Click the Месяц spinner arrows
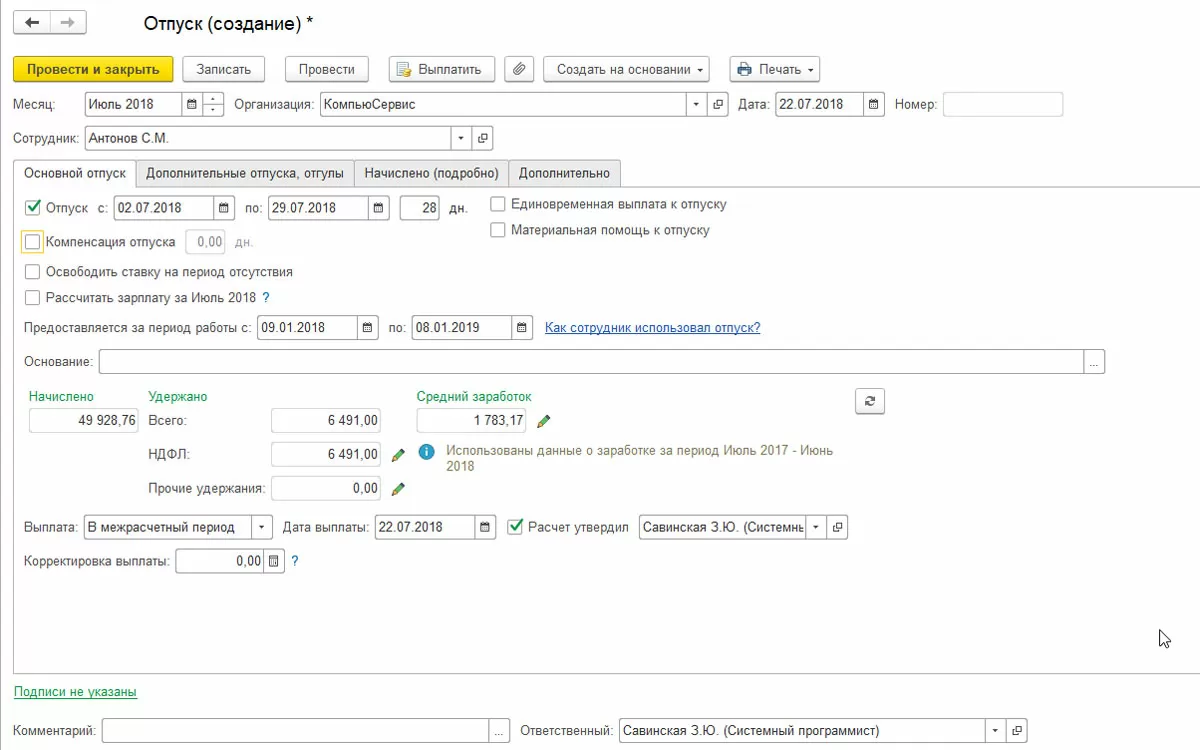 tap(213, 104)
